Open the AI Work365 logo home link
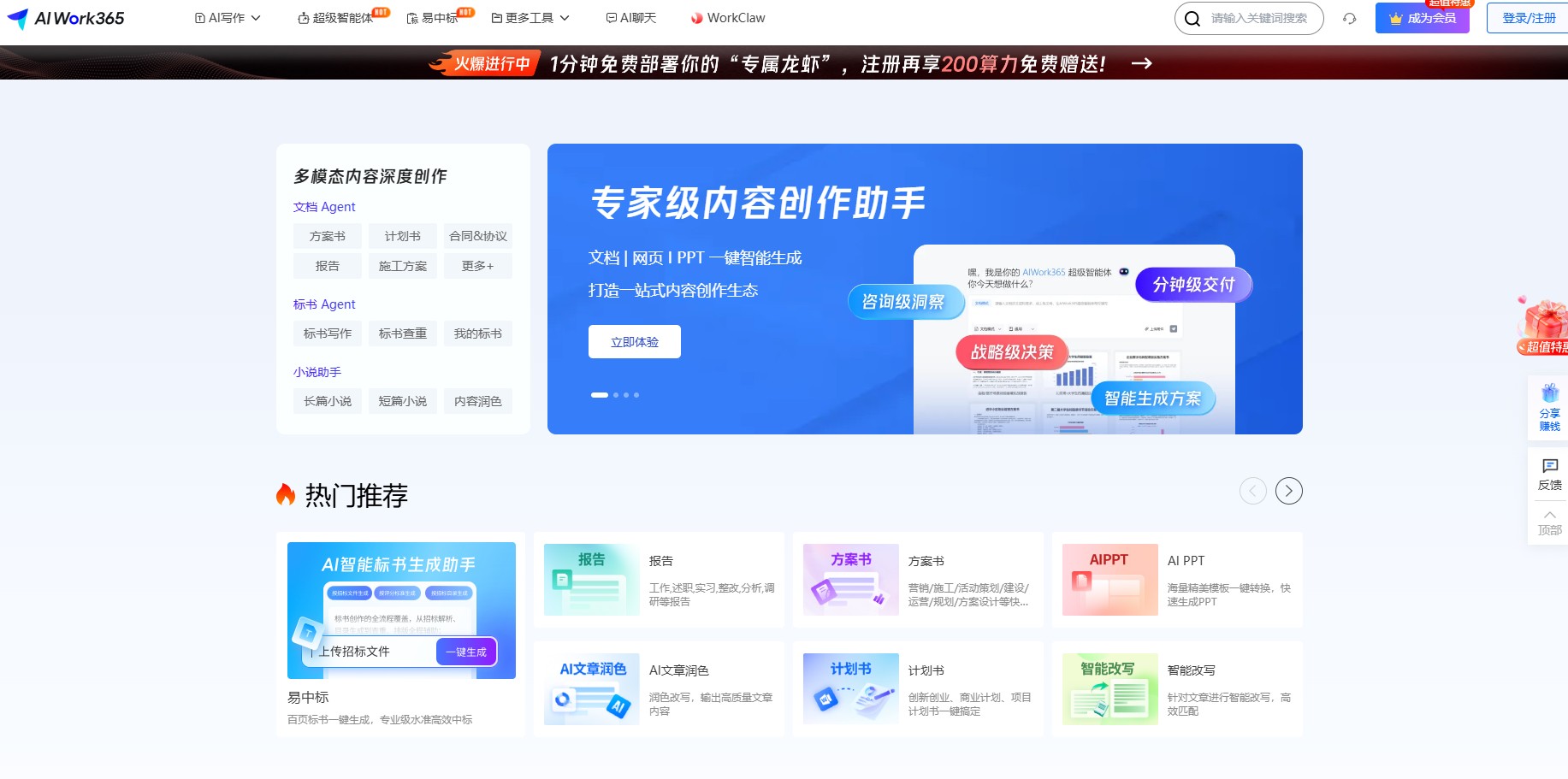This screenshot has height=779, width=1568. click(x=65, y=18)
